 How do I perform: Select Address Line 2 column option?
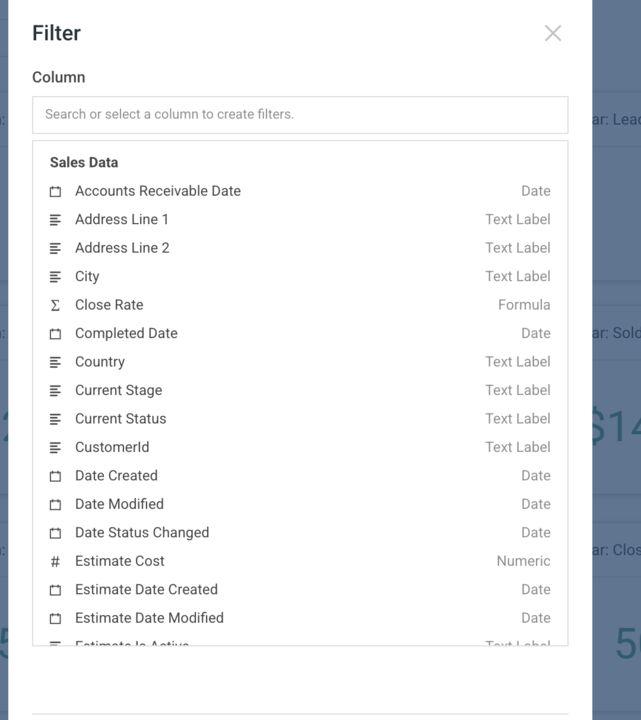pos(122,248)
